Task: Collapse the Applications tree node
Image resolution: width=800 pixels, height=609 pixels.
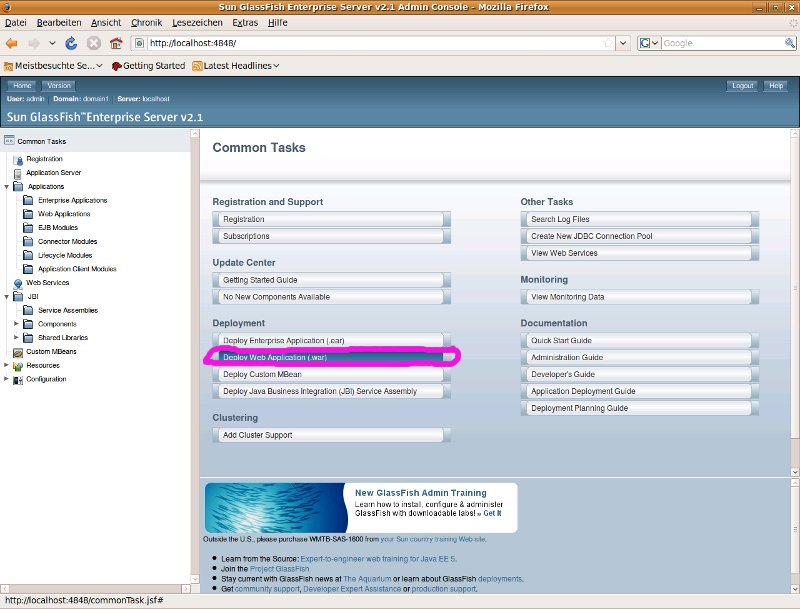Action: [6, 187]
